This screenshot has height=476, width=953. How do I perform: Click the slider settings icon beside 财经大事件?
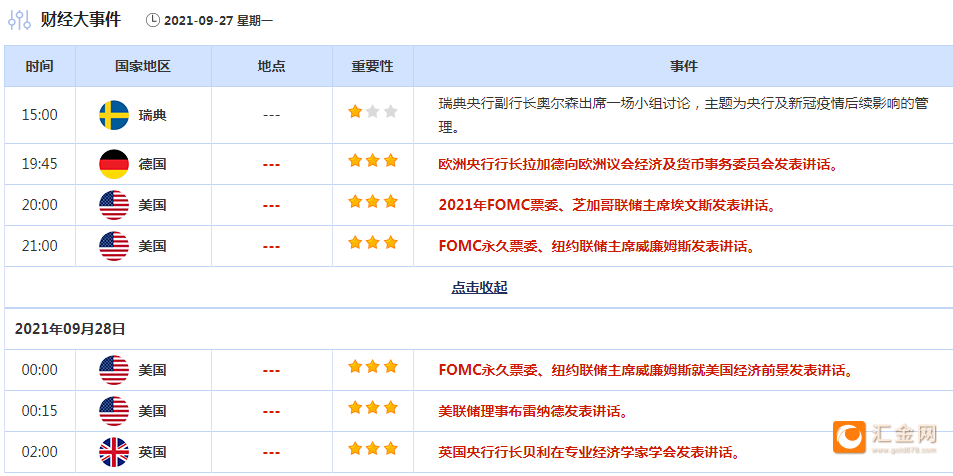click(x=19, y=20)
